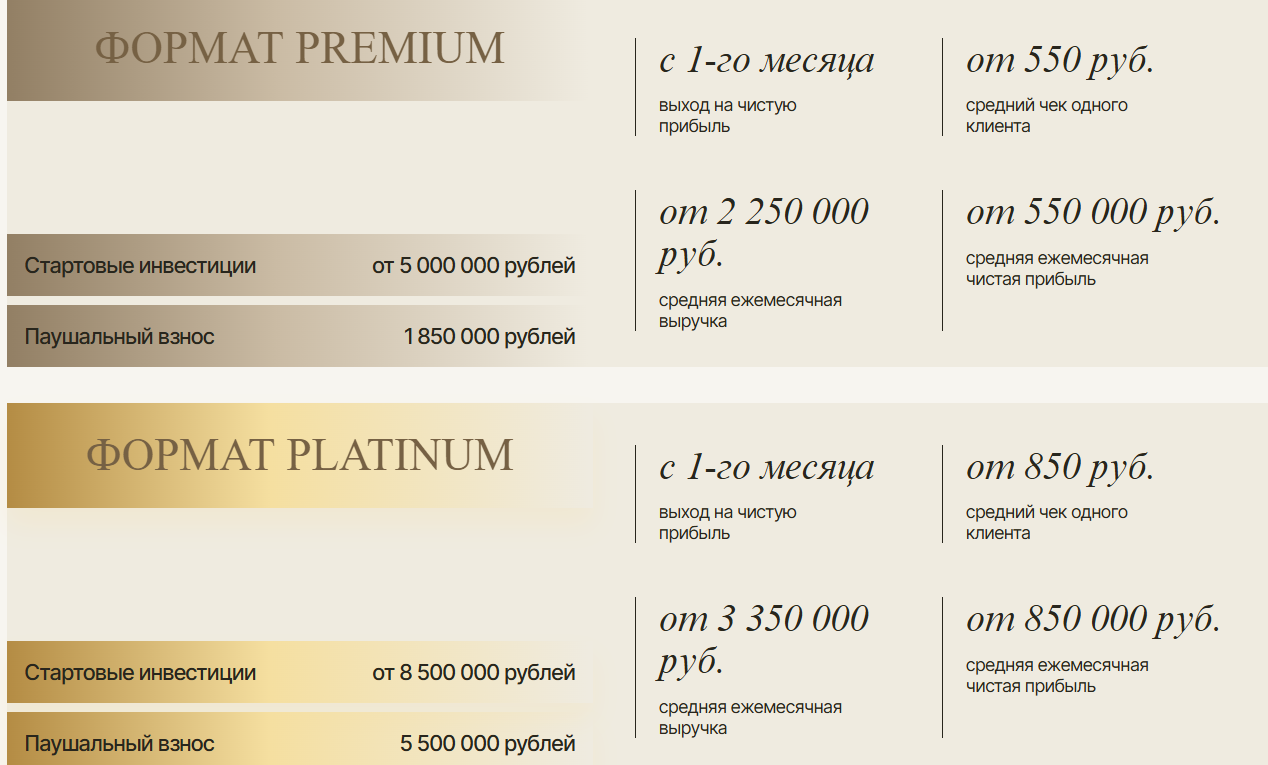Click the ФОРМАТ PREMIUM heading banner
This screenshot has height=765, width=1268.
pos(299,49)
